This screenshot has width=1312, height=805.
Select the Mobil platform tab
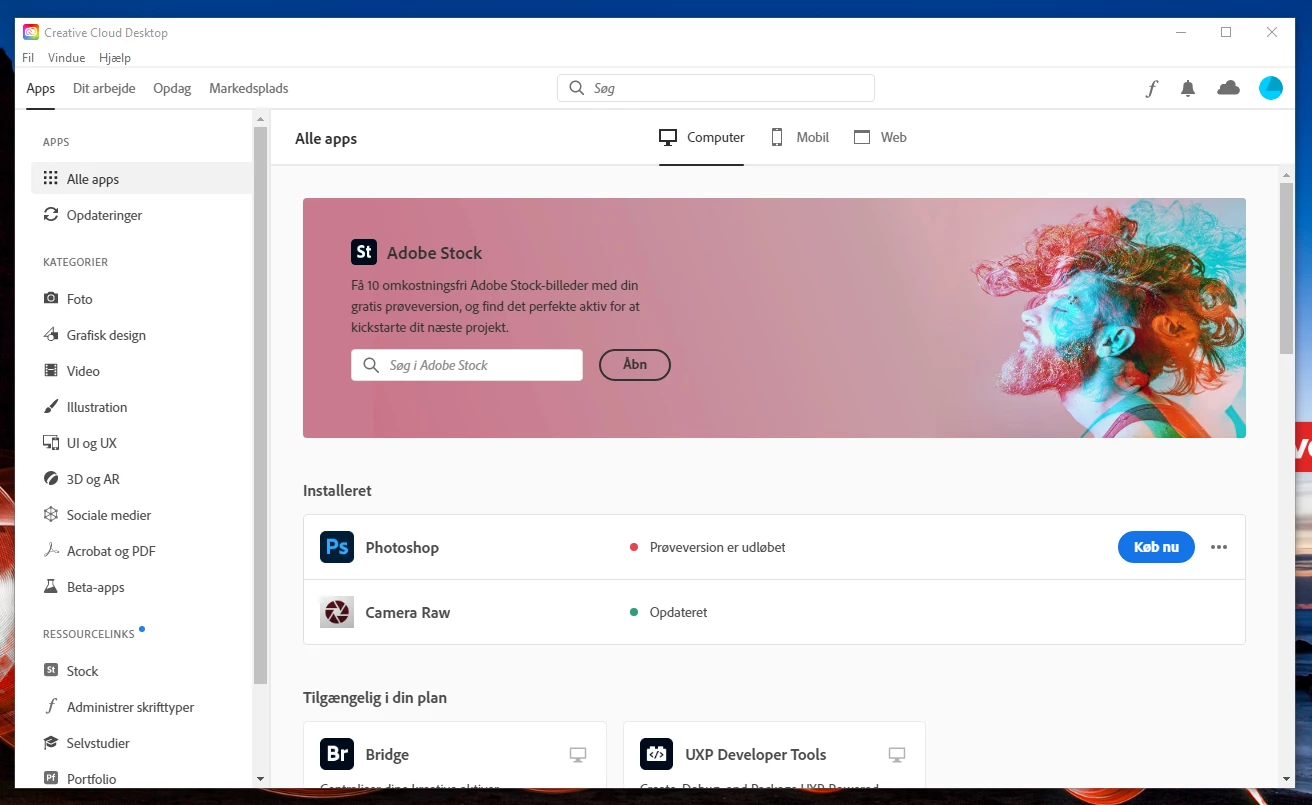799,138
